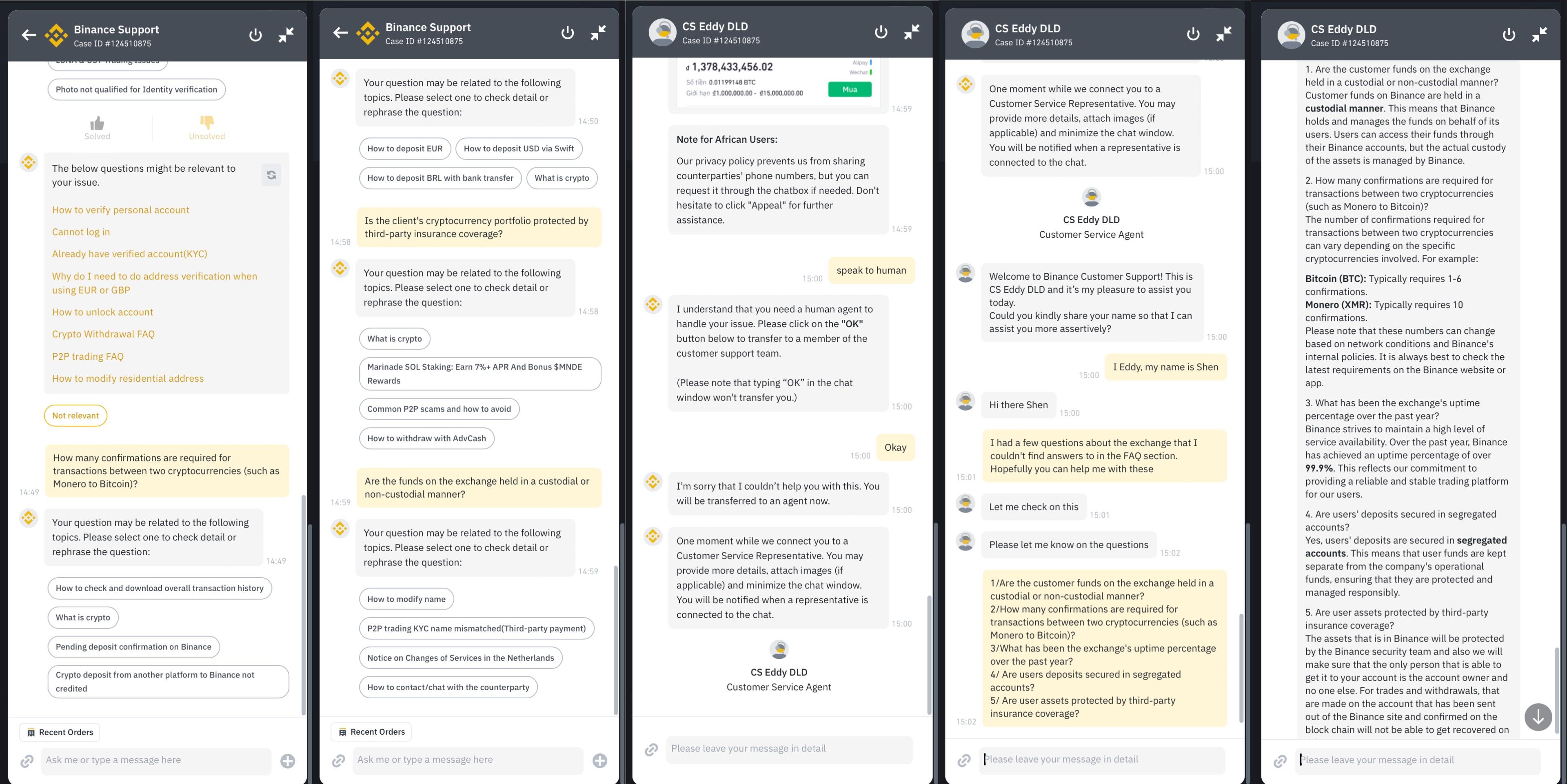Click the Not relevant button
The width and height of the screenshot is (1567, 784).
(75, 415)
